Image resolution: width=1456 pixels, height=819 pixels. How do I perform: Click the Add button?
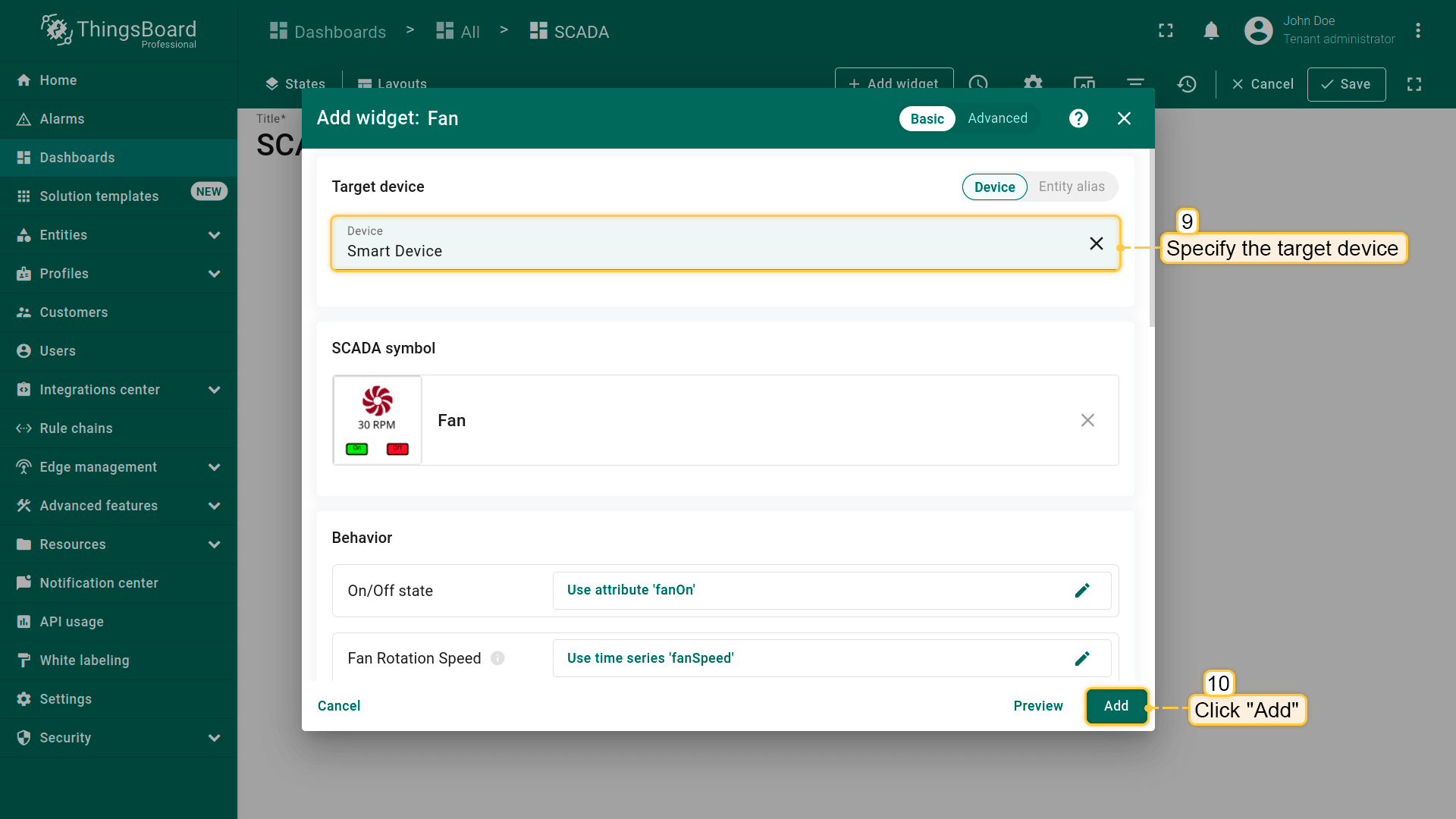(1116, 706)
